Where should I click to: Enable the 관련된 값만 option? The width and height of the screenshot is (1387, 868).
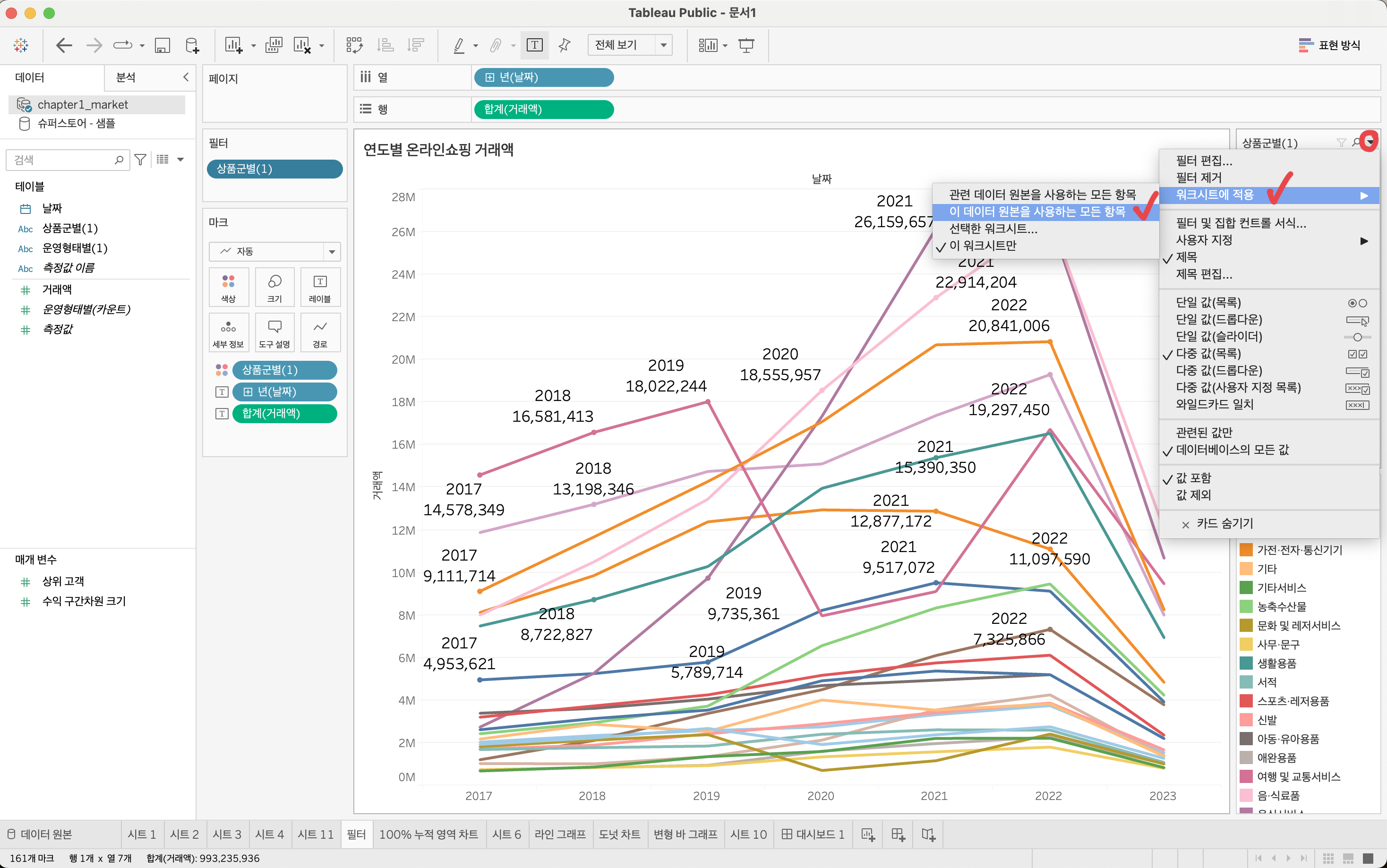pyautogui.click(x=1204, y=432)
